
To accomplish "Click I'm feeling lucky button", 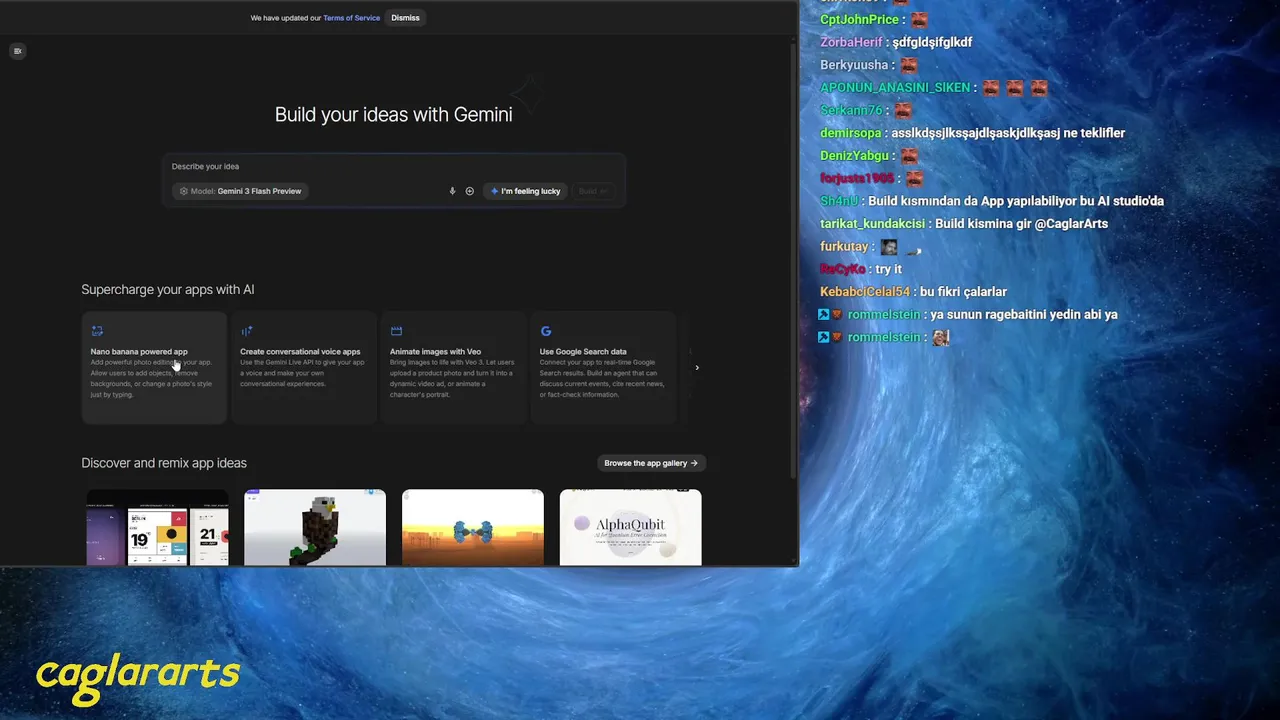I will coord(525,191).
